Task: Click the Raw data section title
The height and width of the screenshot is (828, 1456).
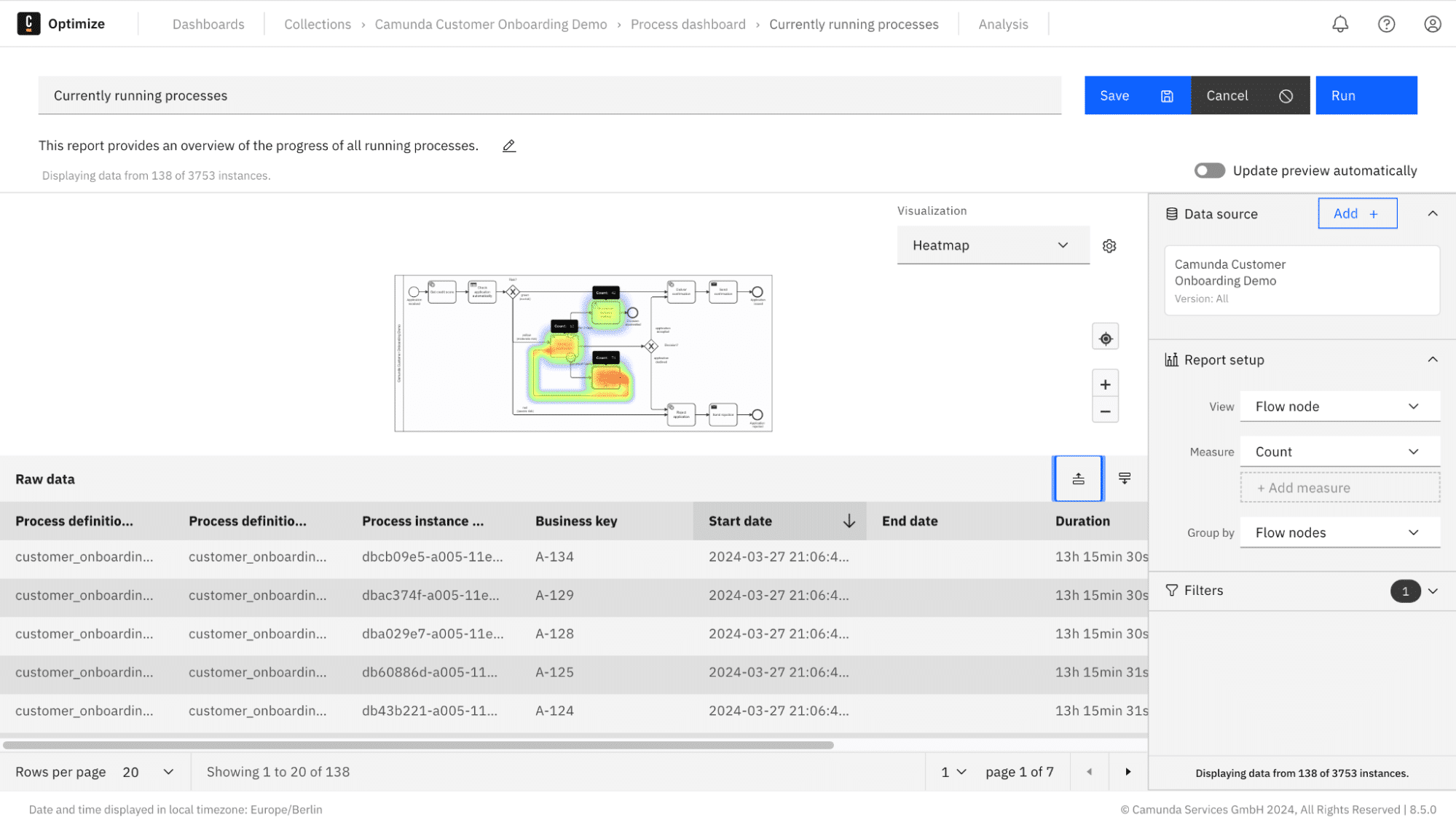Action: point(45,479)
